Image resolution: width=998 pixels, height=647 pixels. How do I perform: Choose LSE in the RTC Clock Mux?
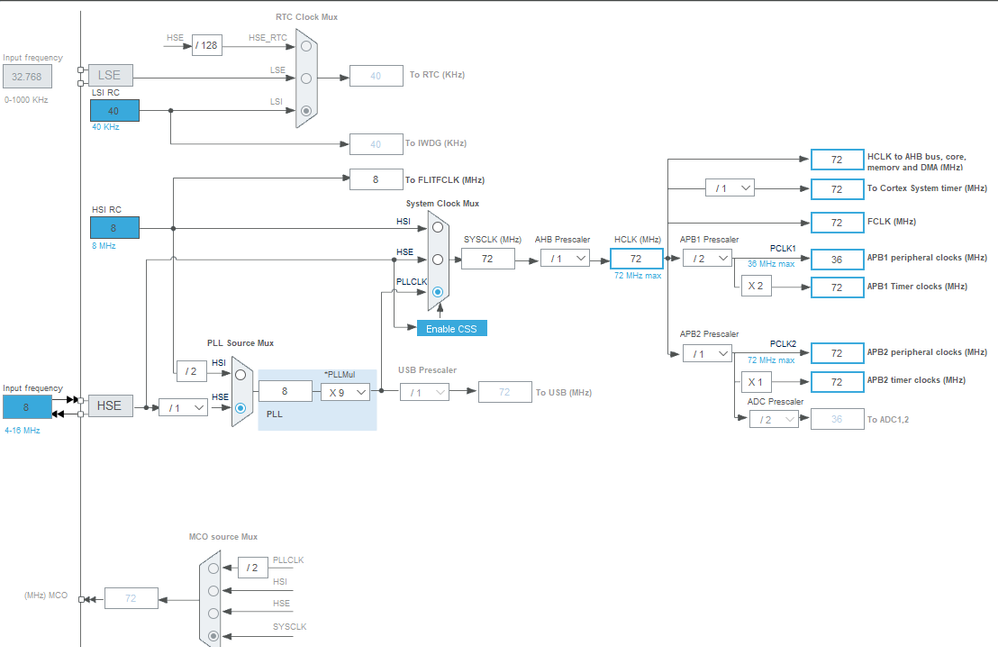[x=306, y=78]
